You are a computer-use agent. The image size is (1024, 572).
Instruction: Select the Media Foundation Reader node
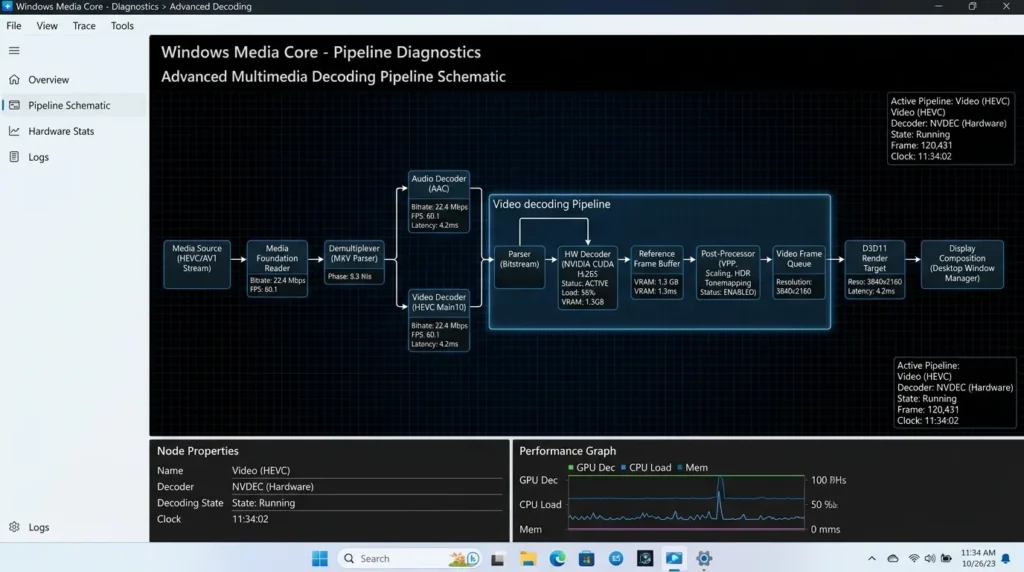click(277, 268)
